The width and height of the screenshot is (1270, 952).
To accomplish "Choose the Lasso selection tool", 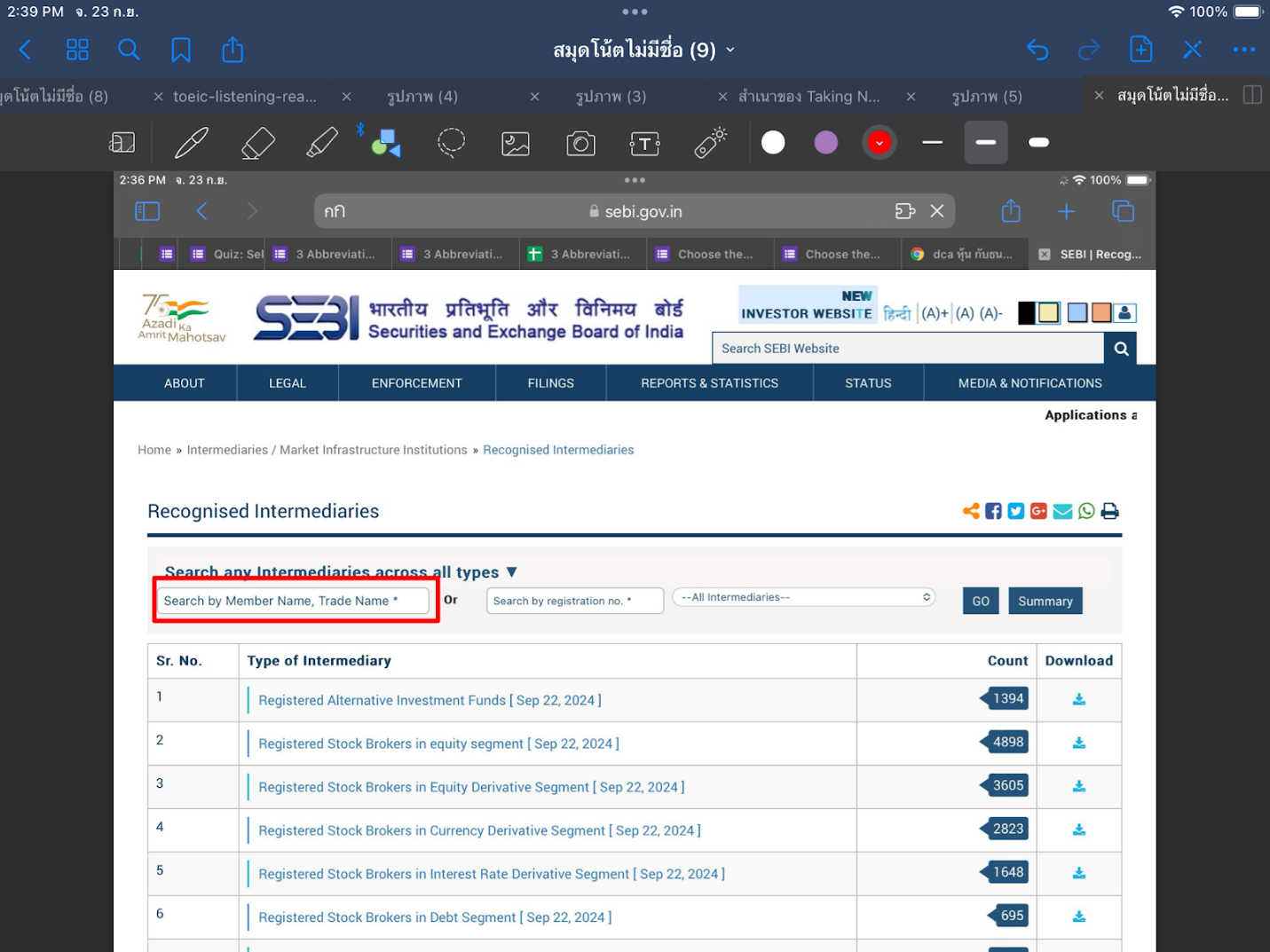I will [451, 143].
